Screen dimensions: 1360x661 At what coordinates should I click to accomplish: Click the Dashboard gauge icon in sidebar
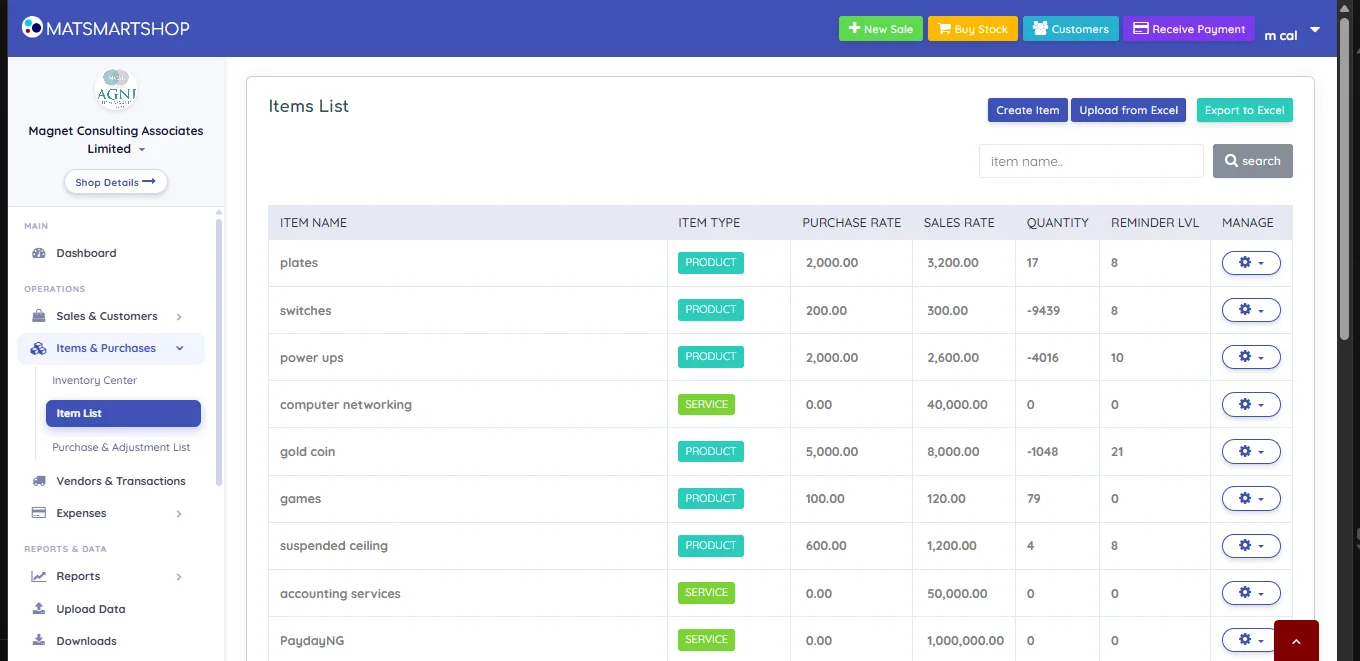click(39, 253)
